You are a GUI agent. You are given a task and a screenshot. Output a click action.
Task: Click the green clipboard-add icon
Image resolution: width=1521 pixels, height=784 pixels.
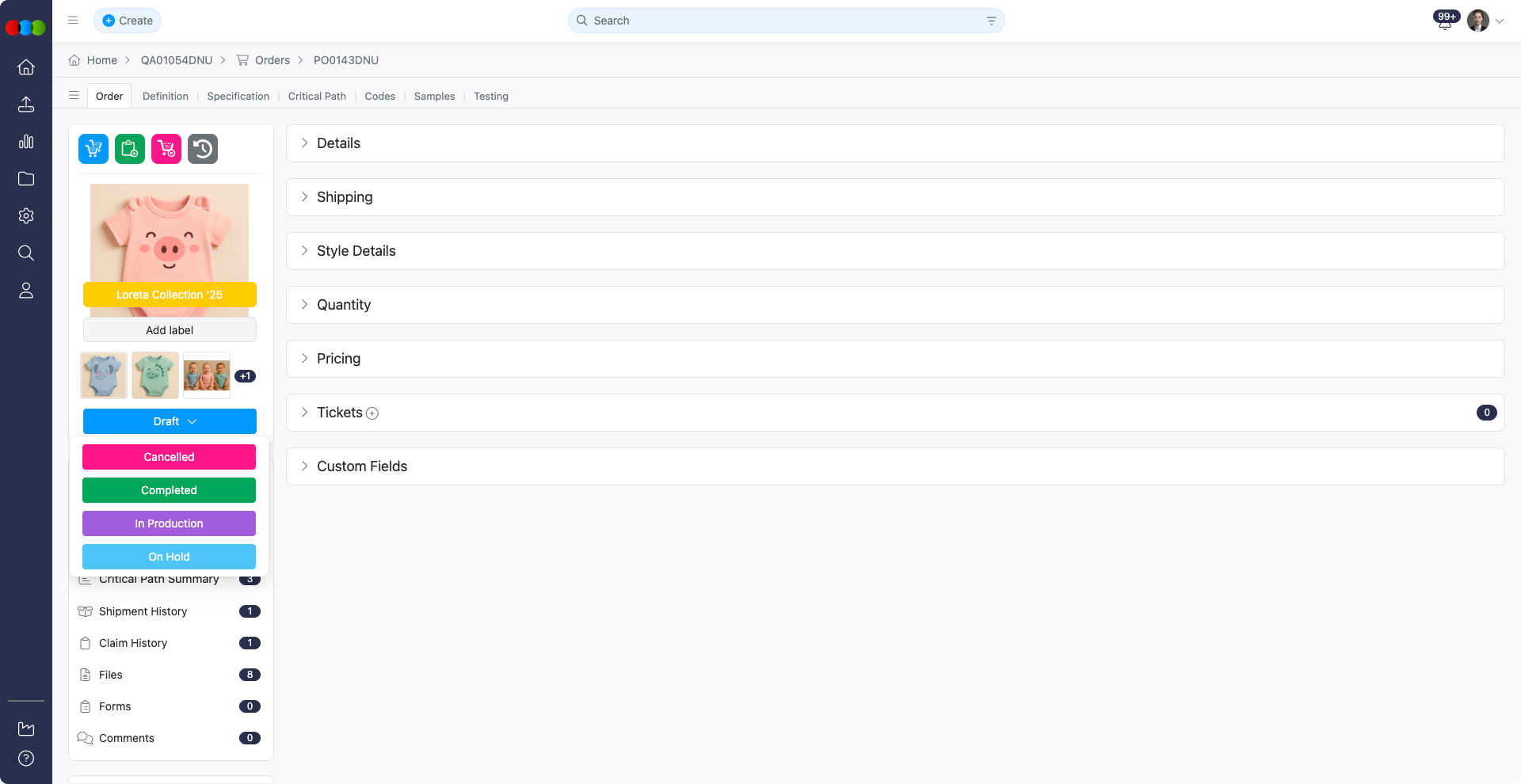[x=129, y=148]
